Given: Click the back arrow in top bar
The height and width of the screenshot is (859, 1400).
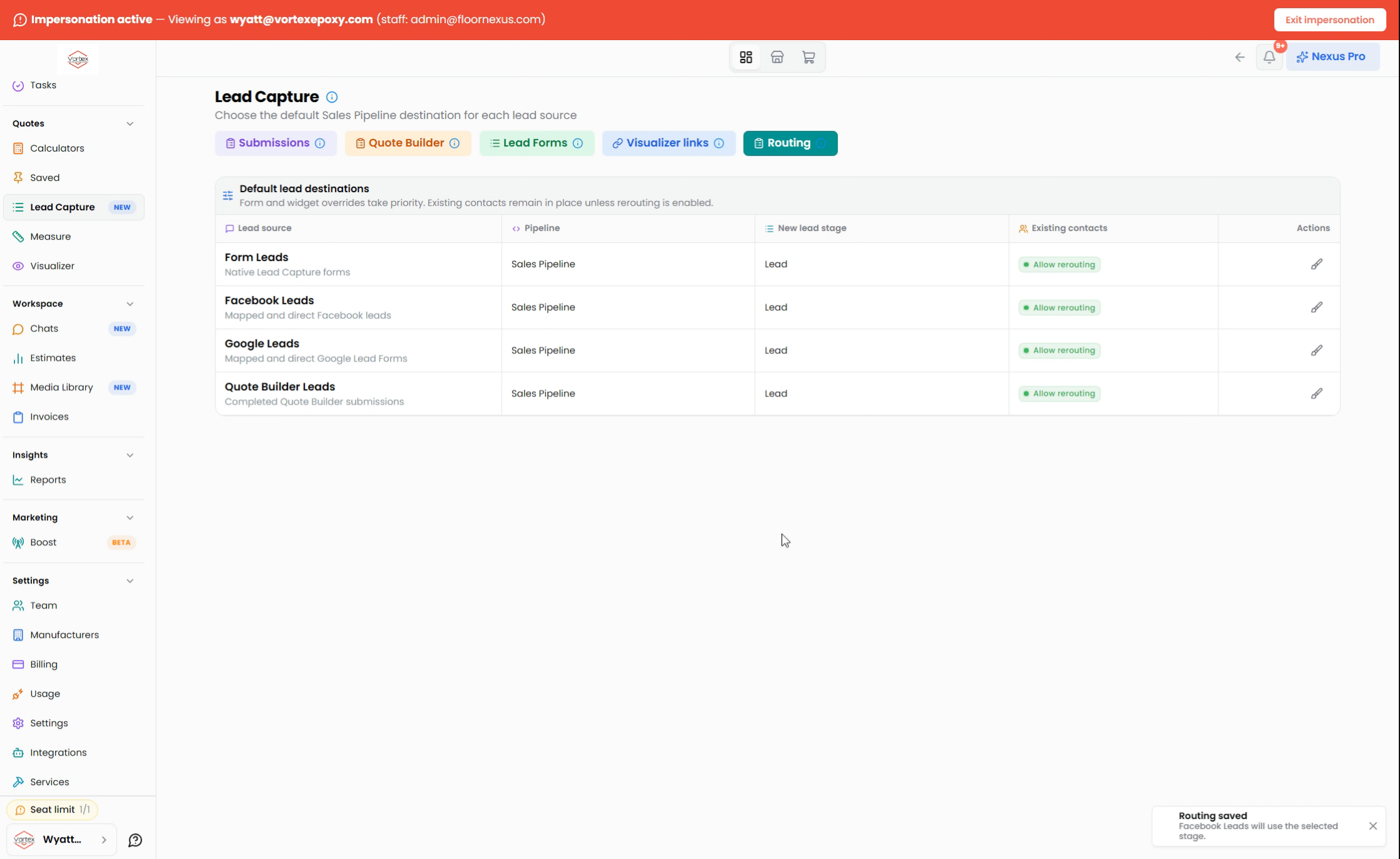Looking at the screenshot, I should point(1240,57).
